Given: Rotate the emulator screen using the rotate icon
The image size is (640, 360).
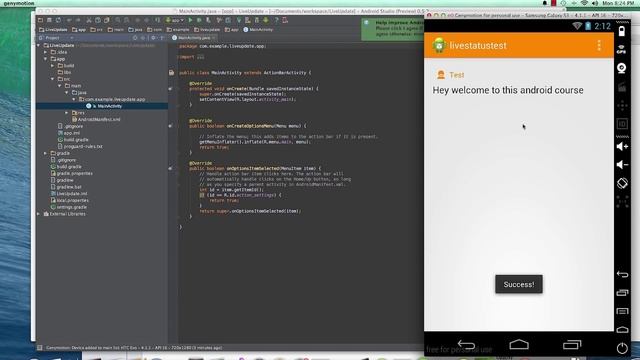Looking at the screenshot, I should click(x=622, y=183).
